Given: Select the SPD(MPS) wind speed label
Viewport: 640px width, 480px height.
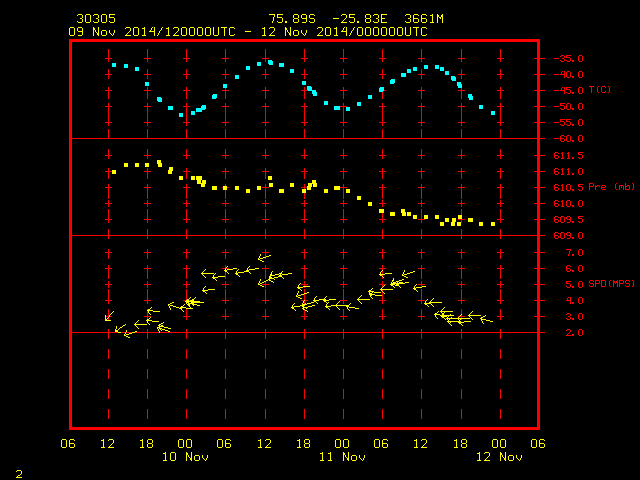Looking at the screenshot, I should [x=611, y=284].
